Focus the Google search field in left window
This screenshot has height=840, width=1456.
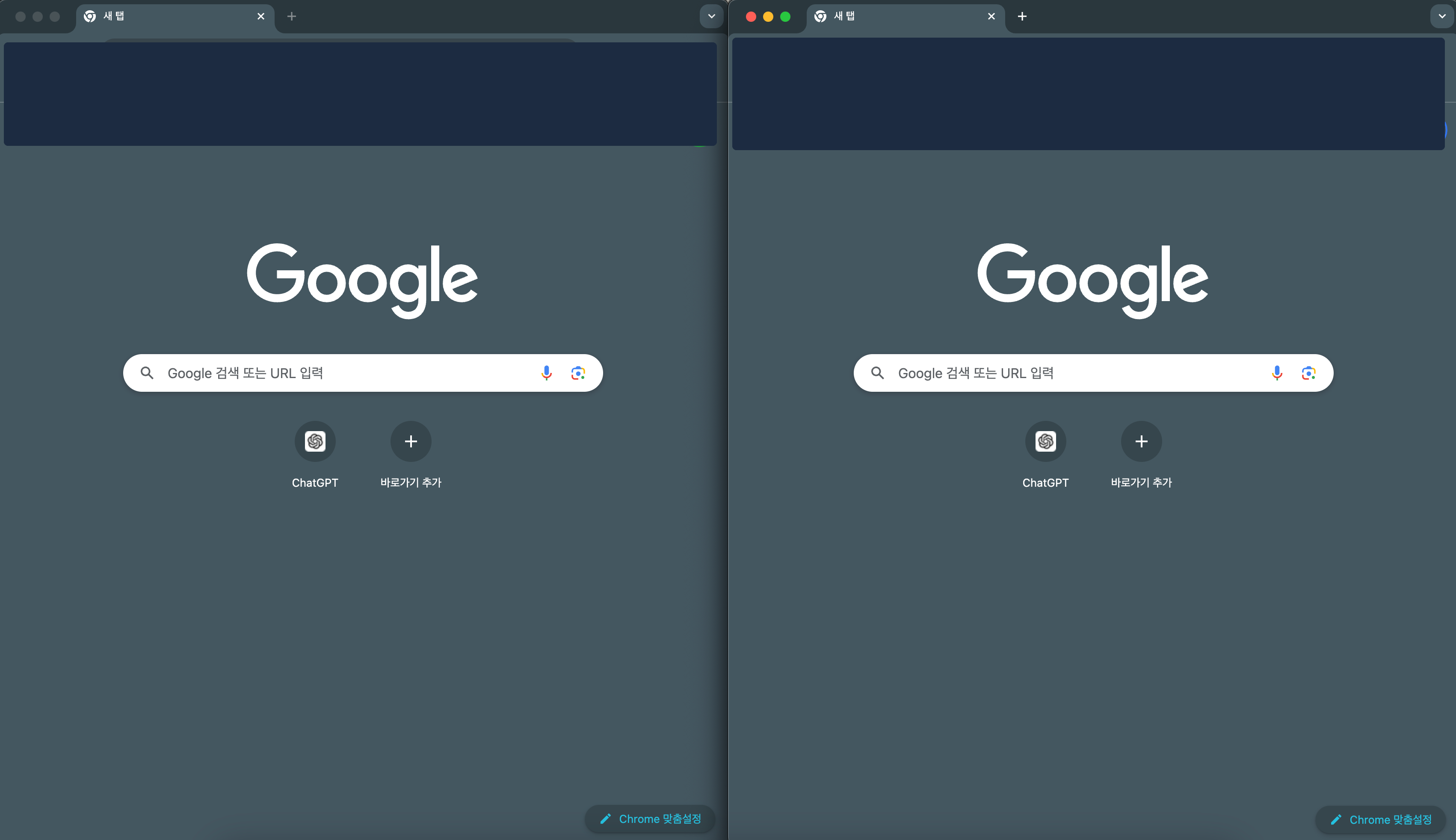(x=346, y=373)
